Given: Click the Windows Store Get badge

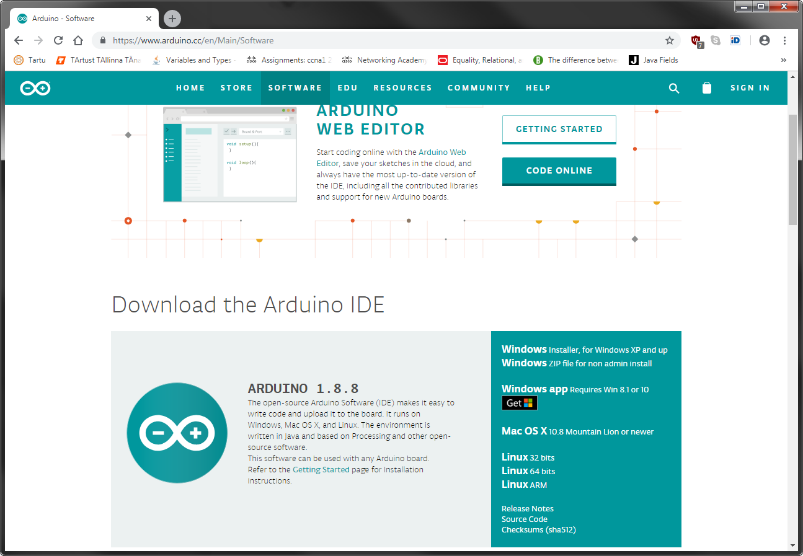Looking at the screenshot, I should 519,403.
